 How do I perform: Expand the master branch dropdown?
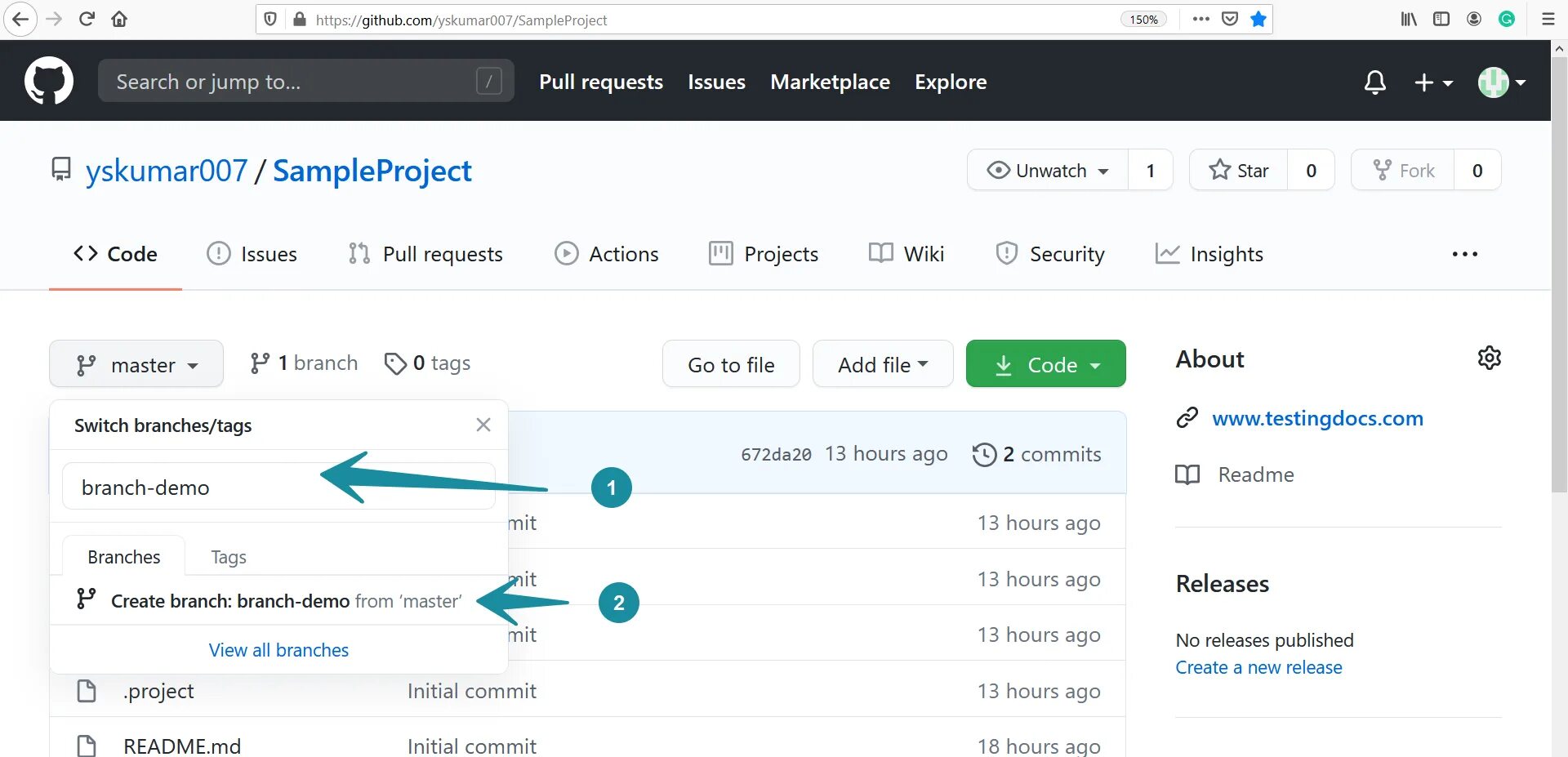136,364
